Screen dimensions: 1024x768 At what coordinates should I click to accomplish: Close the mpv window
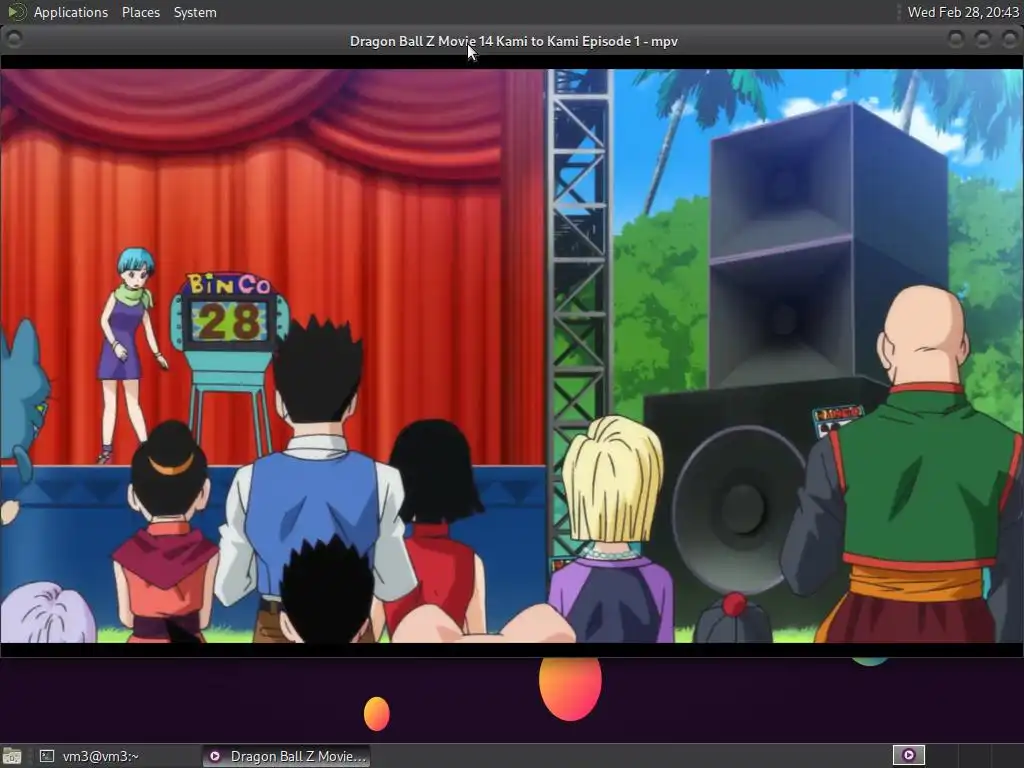[x=1010, y=39]
